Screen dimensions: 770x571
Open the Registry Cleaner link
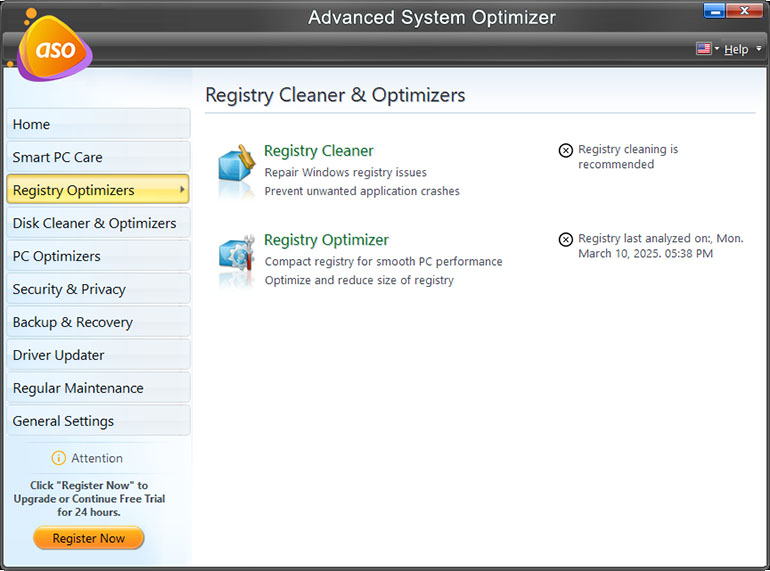click(318, 151)
